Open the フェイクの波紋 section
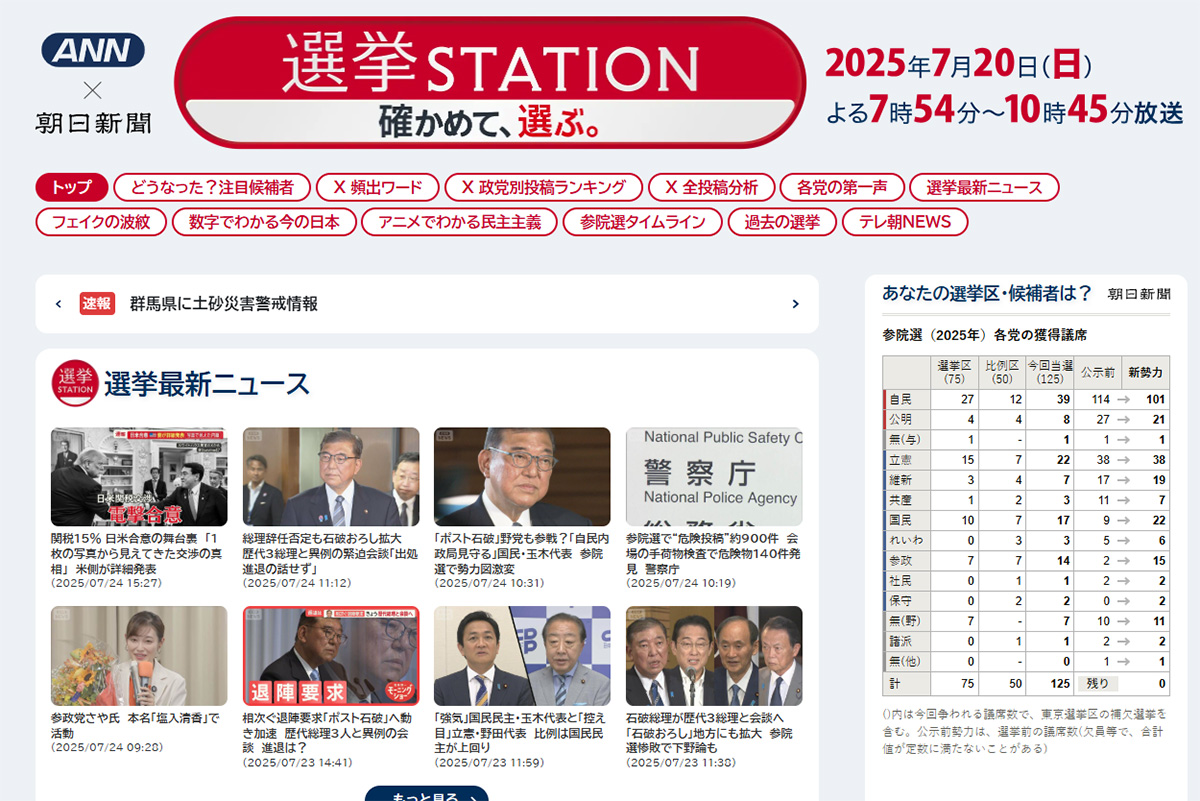Image resolution: width=1200 pixels, height=801 pixels. click(100, 222)
